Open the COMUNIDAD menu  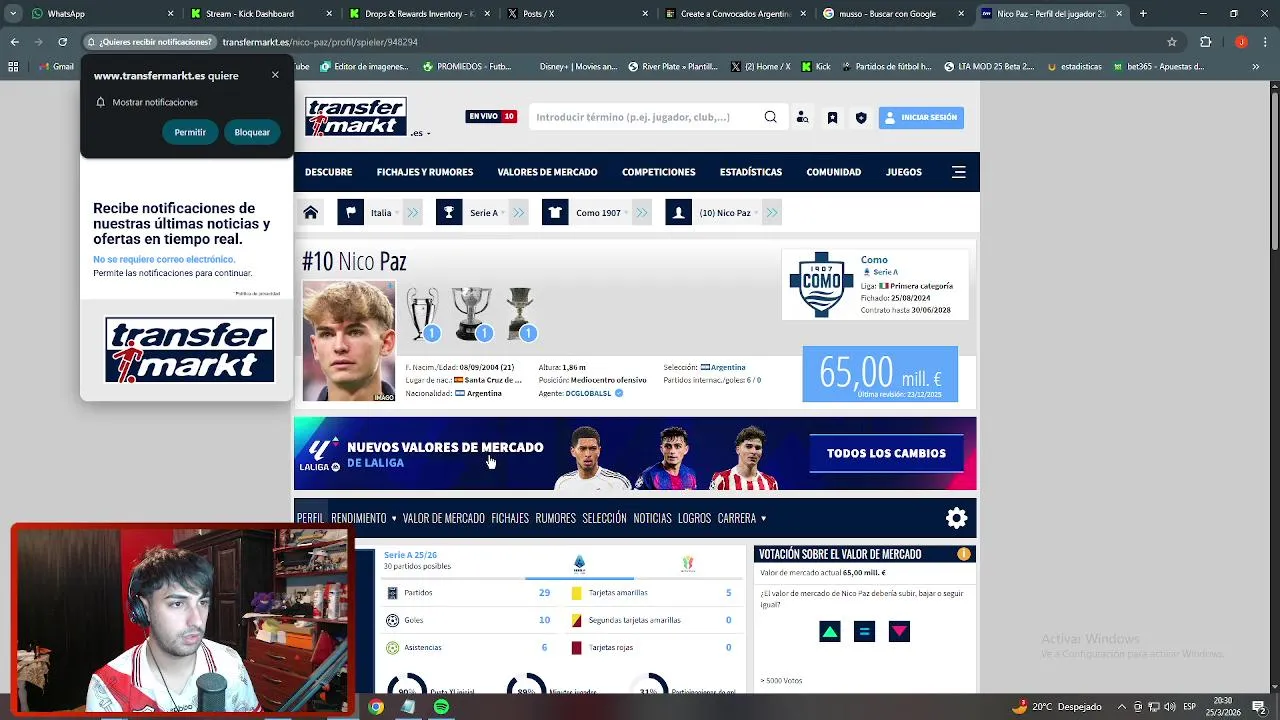(x=834, y=172)
